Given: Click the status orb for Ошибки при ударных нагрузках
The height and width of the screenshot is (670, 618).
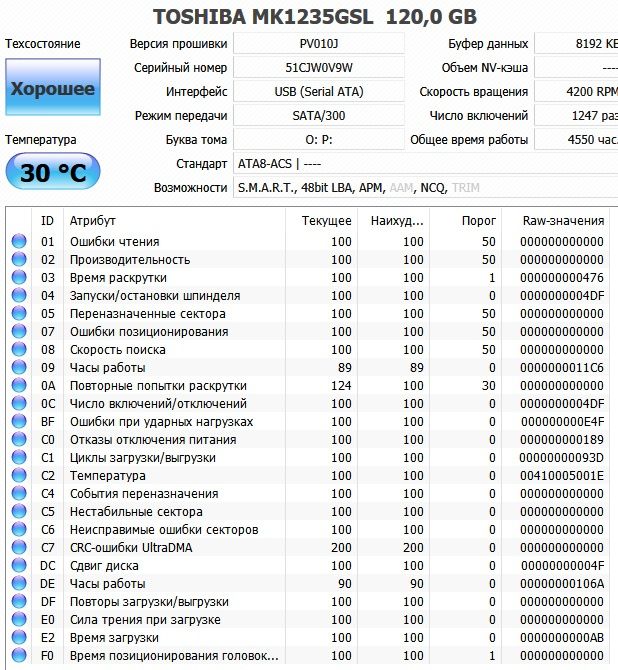Looking at the screenshot, I should pyautogui.click(x=19, y=421).
